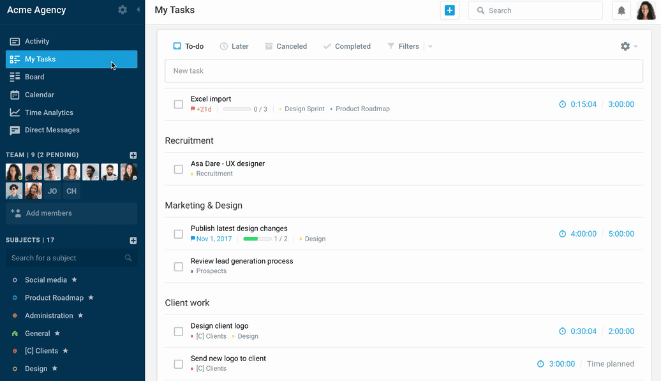Image resolution: width=661 pixels, height=381 pixels.
Task: Click the top Search field
Action: [535, 11]
